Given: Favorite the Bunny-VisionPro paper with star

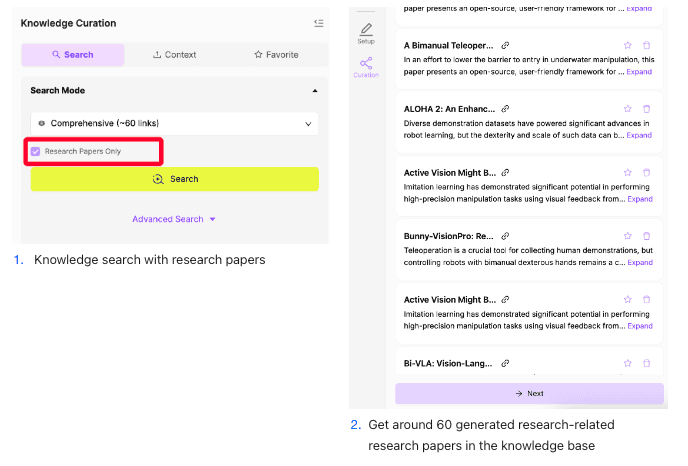Looking at the screenshot, I should tap(627, 236).
